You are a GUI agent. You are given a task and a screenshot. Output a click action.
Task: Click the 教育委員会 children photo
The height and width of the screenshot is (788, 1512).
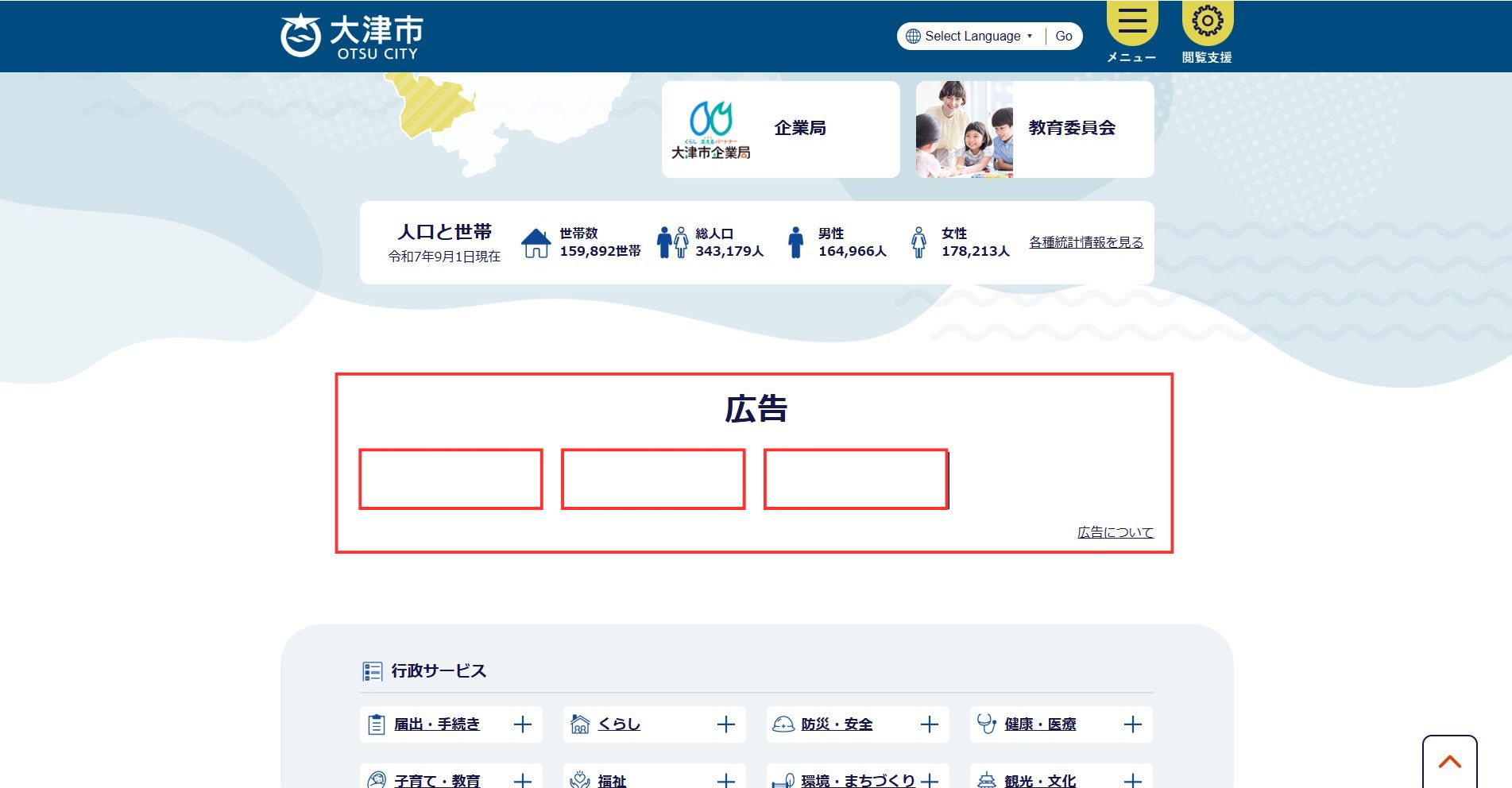(964, 129)
